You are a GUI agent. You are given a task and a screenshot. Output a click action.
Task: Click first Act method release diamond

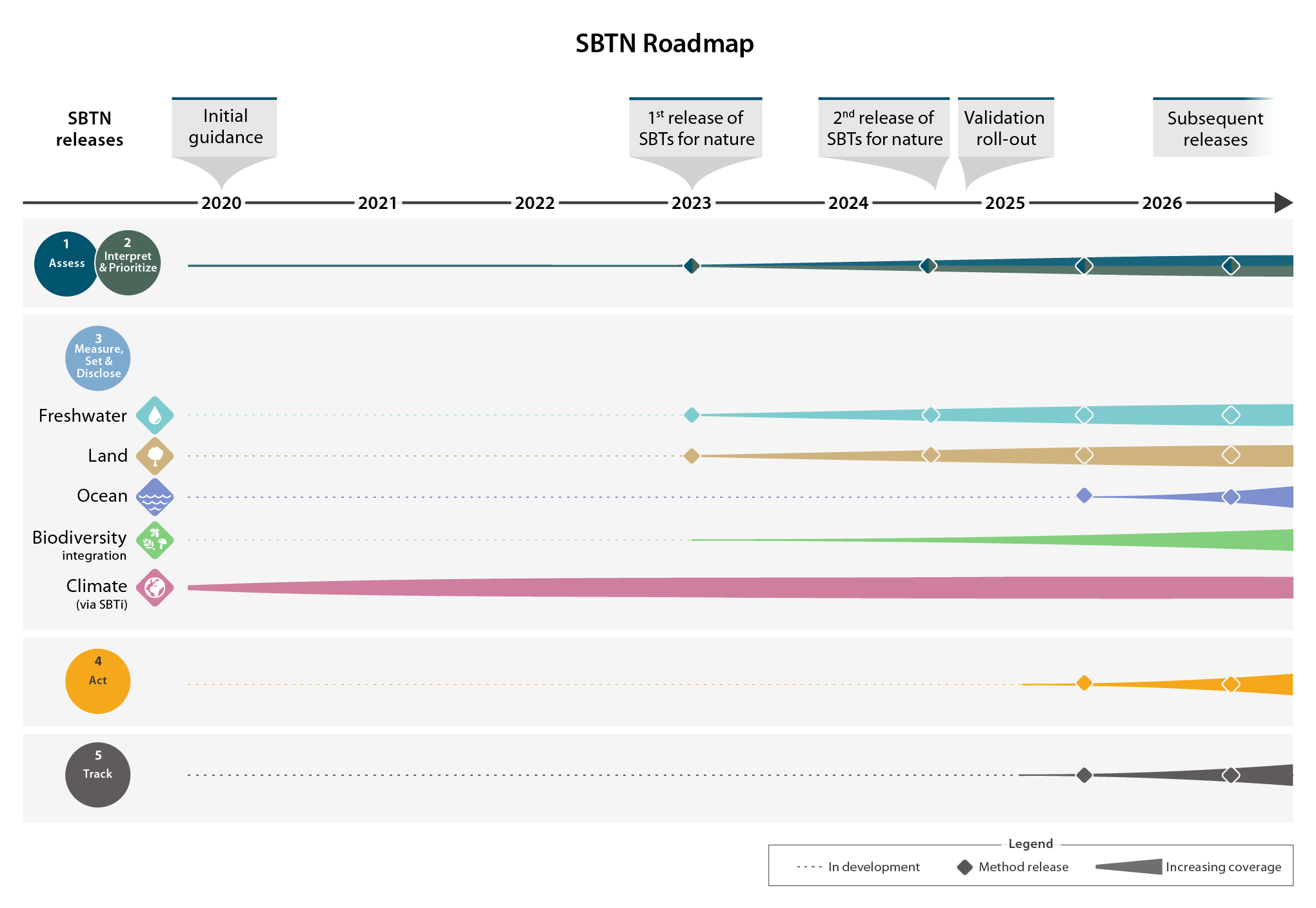(x=1084, y=682)
